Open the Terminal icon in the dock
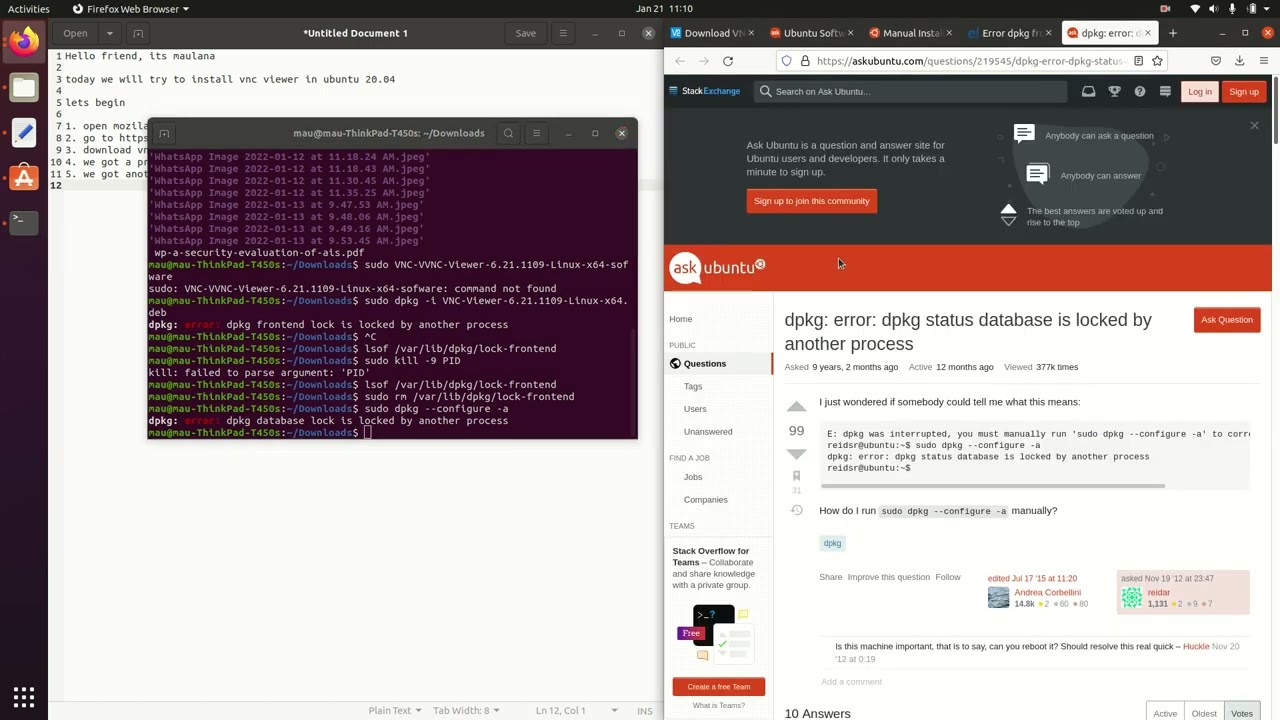The width and height of the screenshot is (1280, 720). 24,221
